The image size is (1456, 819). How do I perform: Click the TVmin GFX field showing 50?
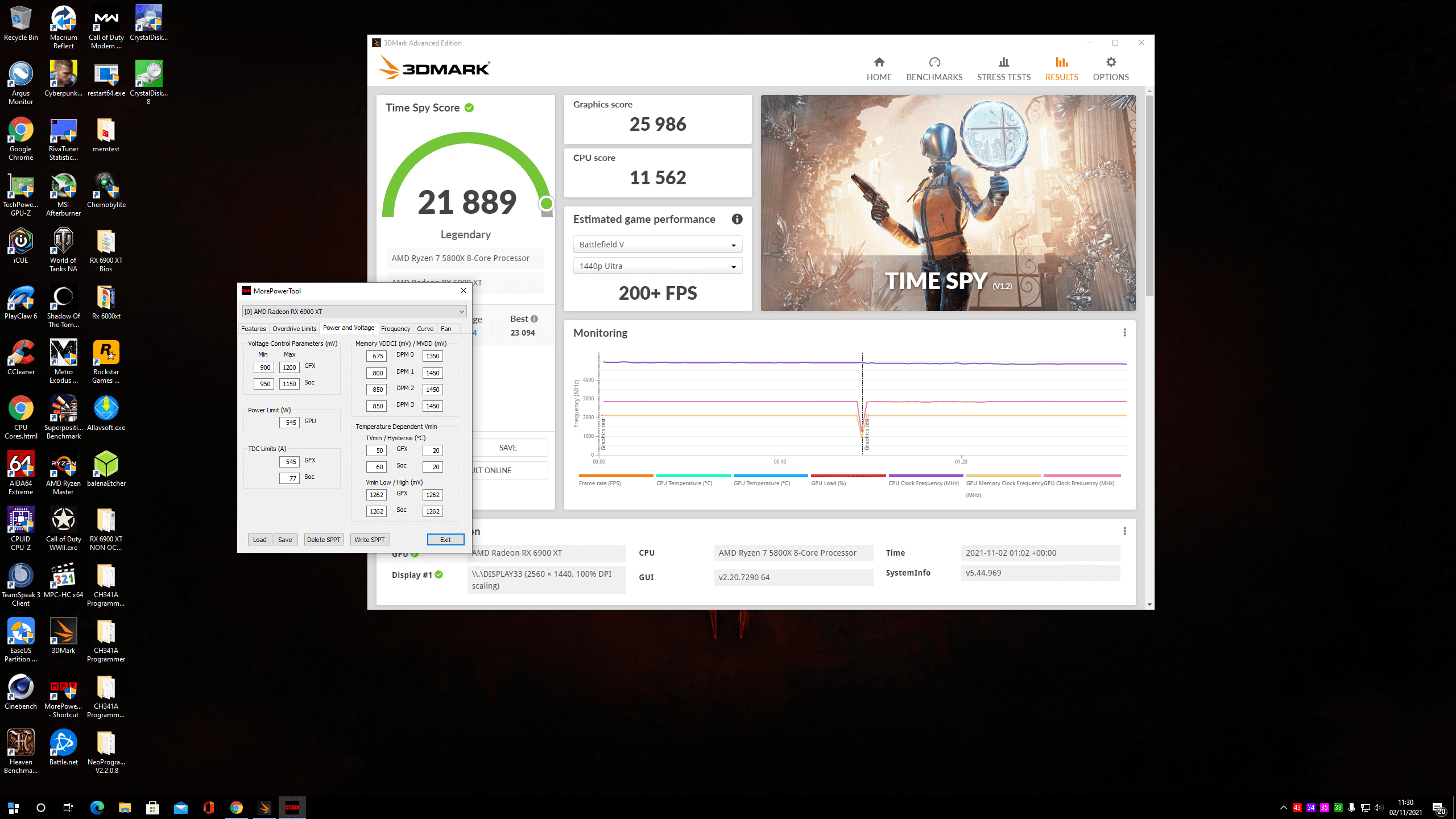(376, 450)
